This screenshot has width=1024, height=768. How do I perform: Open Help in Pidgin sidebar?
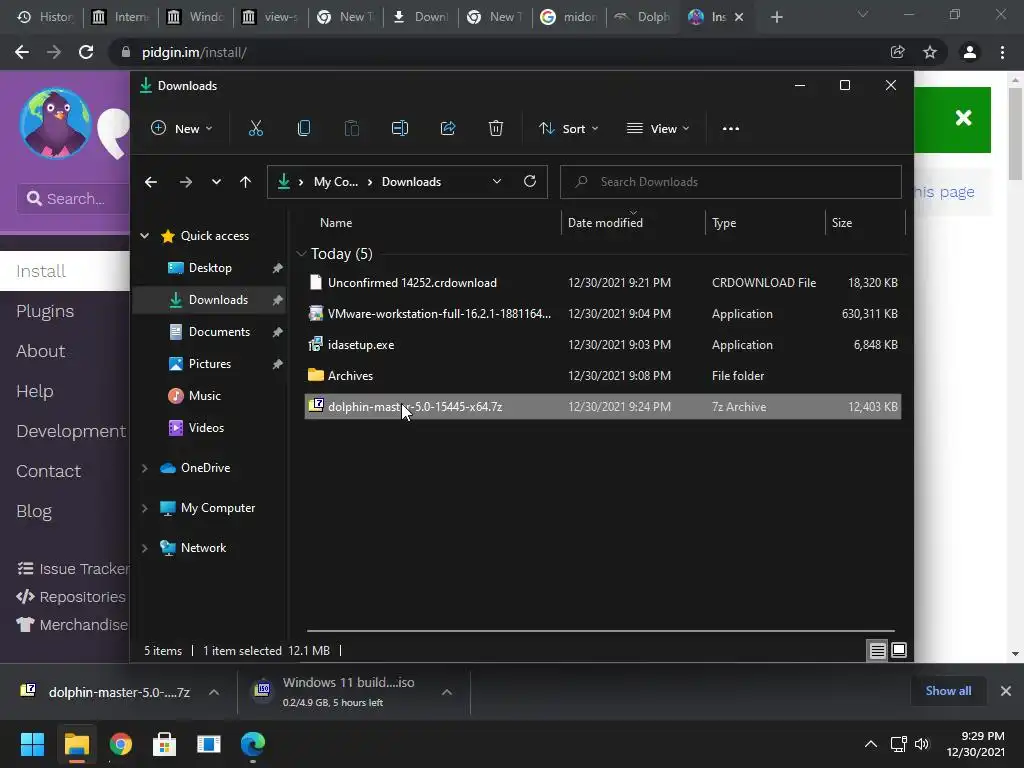pos(35,391)
